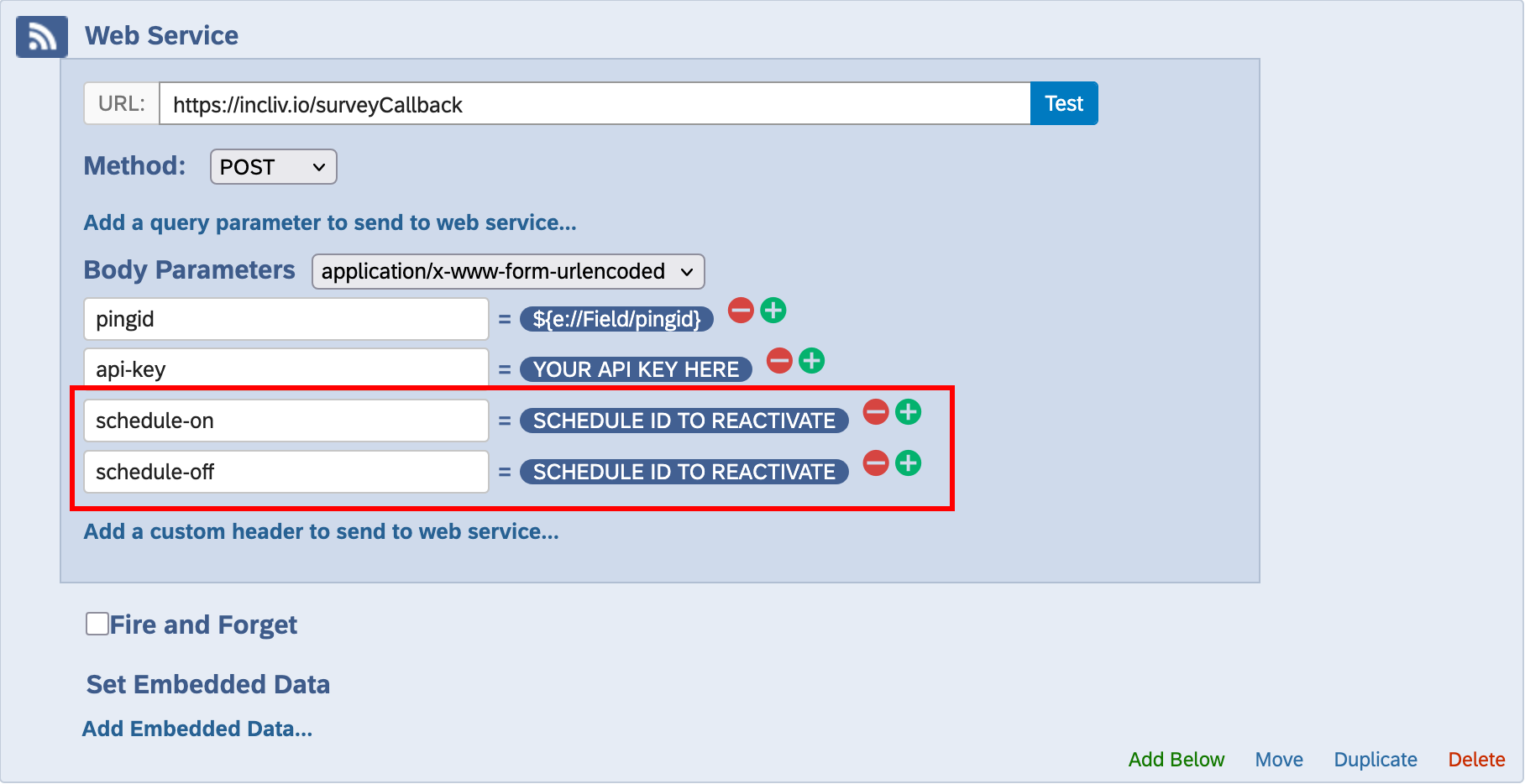Delete the Web Service element
The image size is (1525, 784).
(1475, 760)
